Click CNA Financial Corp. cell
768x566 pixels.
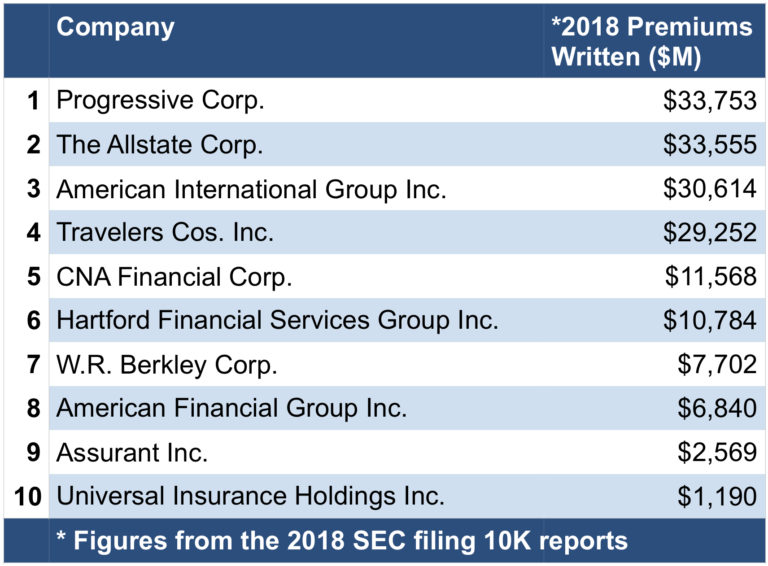point(175,277)
